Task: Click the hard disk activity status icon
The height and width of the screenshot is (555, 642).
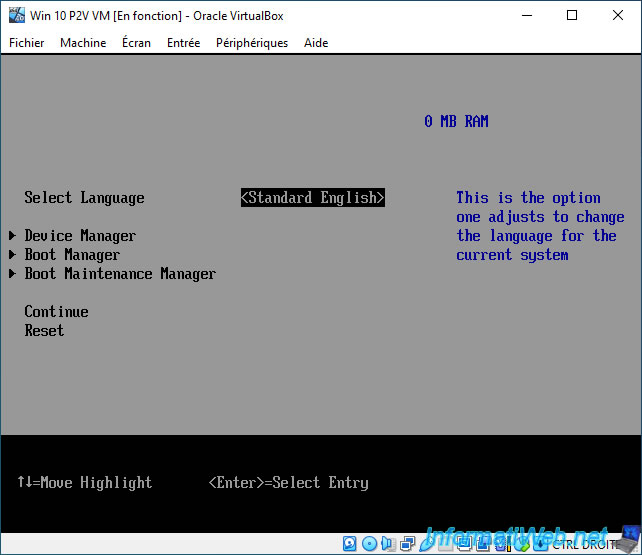Action: (350, 544)
